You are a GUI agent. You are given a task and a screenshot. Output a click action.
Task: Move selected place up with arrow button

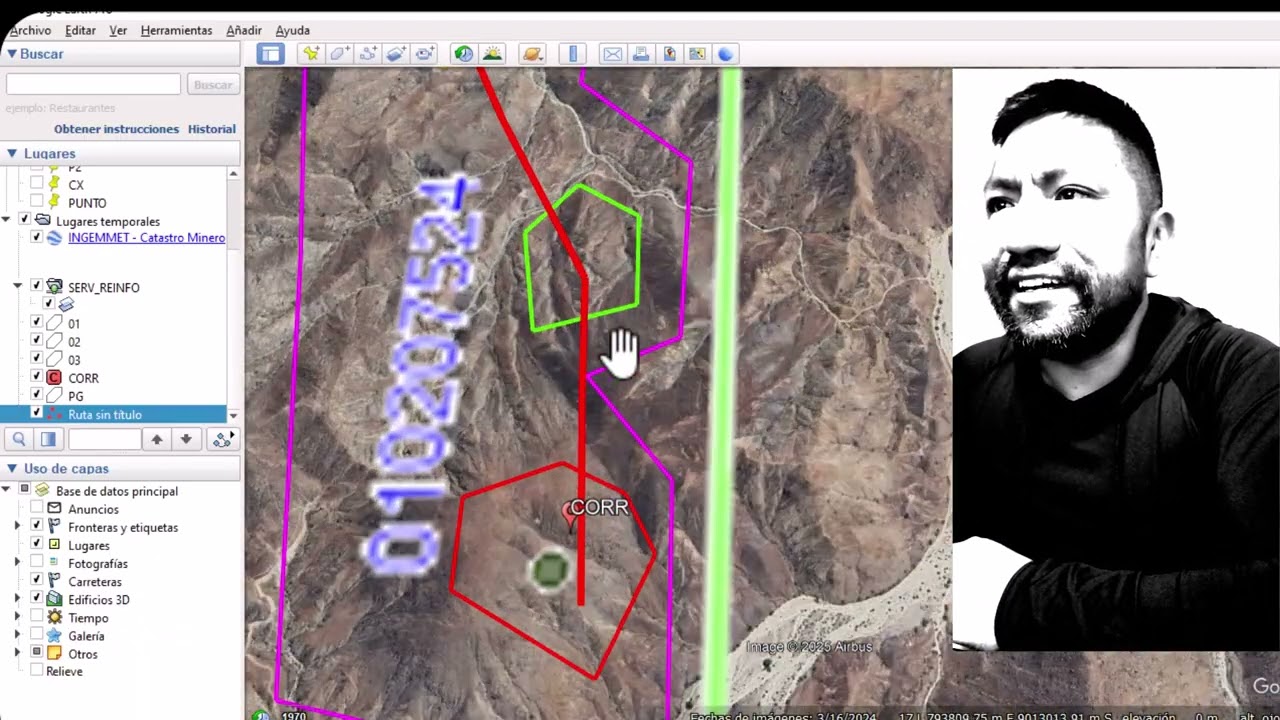157,439
